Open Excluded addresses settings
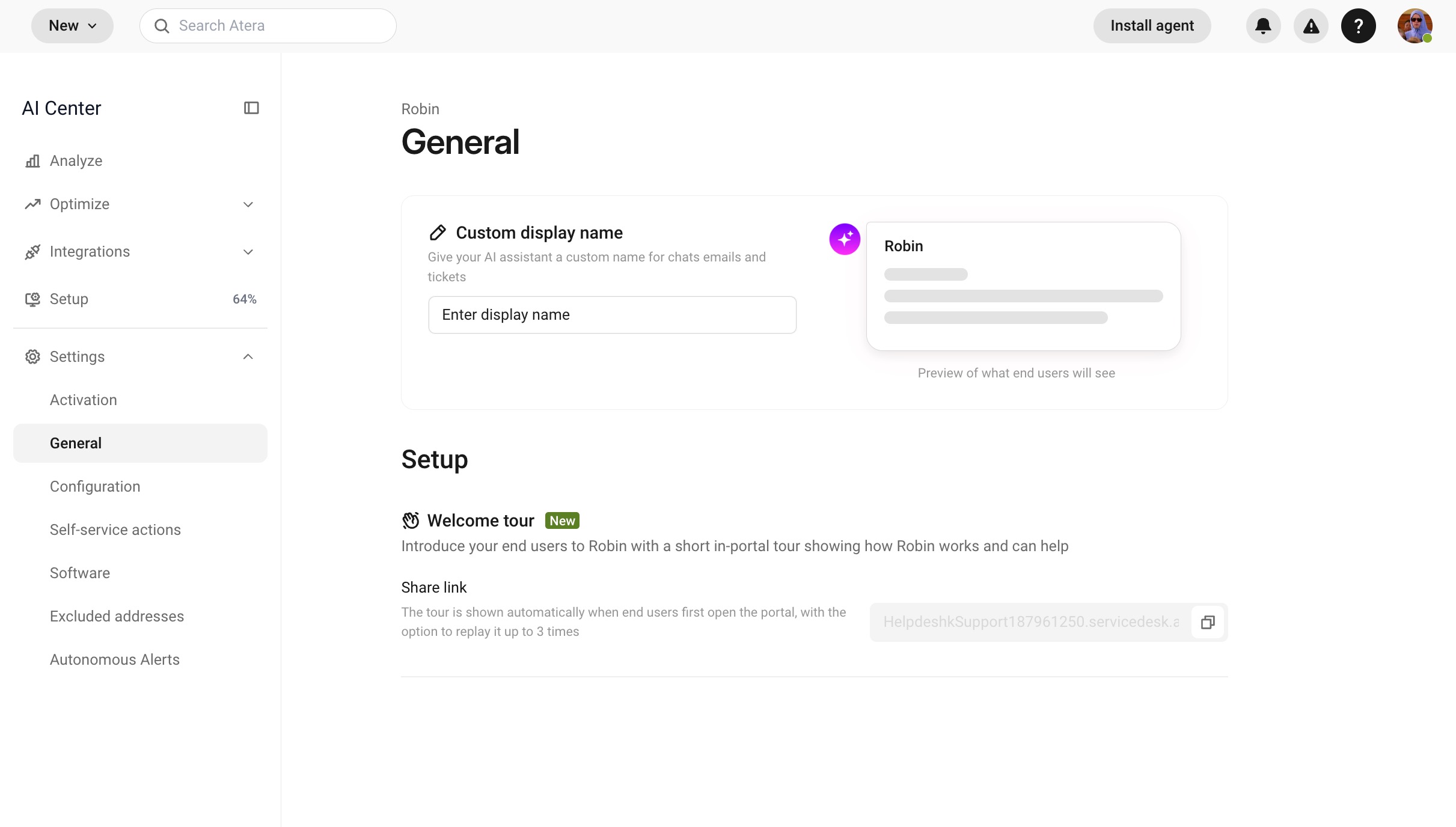1456x827 pixels. tap(140, 617)
